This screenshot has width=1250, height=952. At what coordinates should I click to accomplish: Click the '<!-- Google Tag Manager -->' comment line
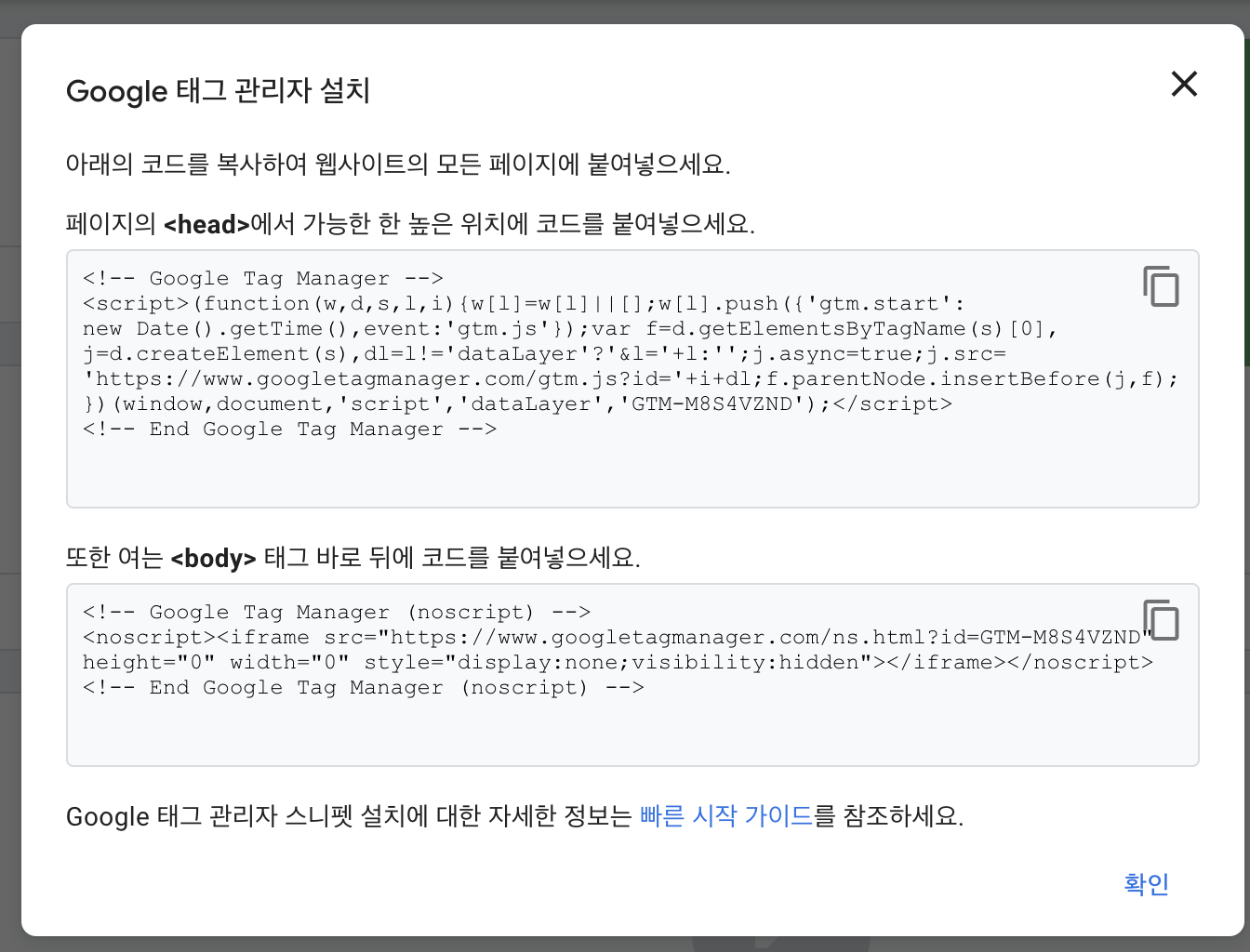point(263,279)
